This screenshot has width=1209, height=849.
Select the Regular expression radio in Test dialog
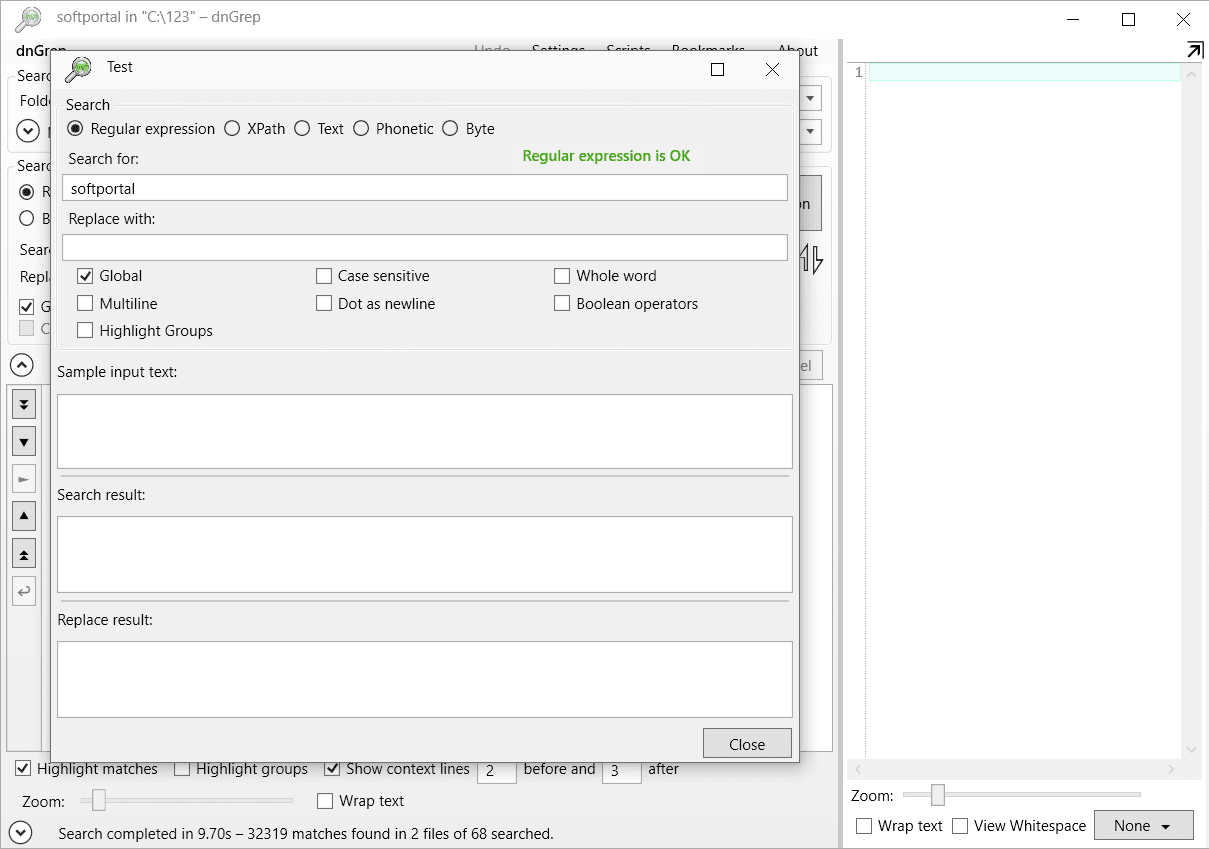click(141, 129)
